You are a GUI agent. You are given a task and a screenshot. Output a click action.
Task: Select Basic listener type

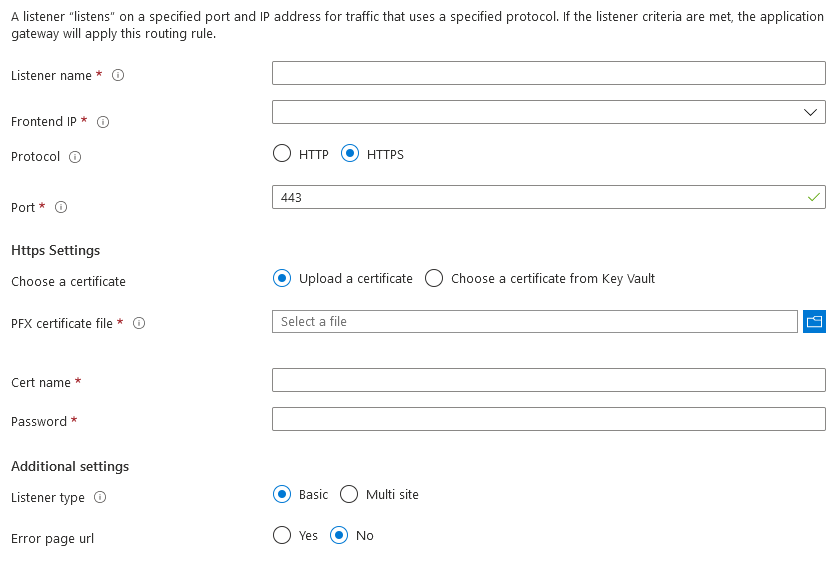point(282,494)
